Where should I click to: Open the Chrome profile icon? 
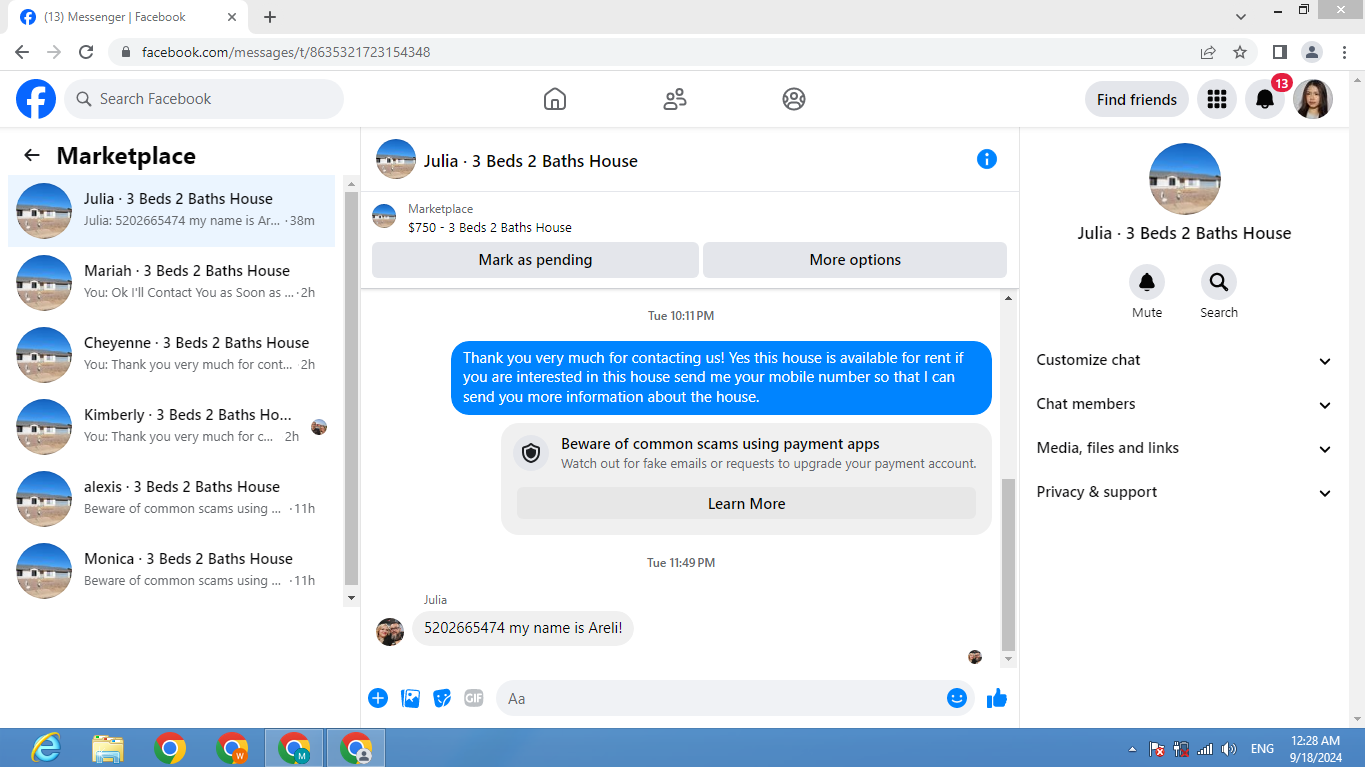[1311, 52]
